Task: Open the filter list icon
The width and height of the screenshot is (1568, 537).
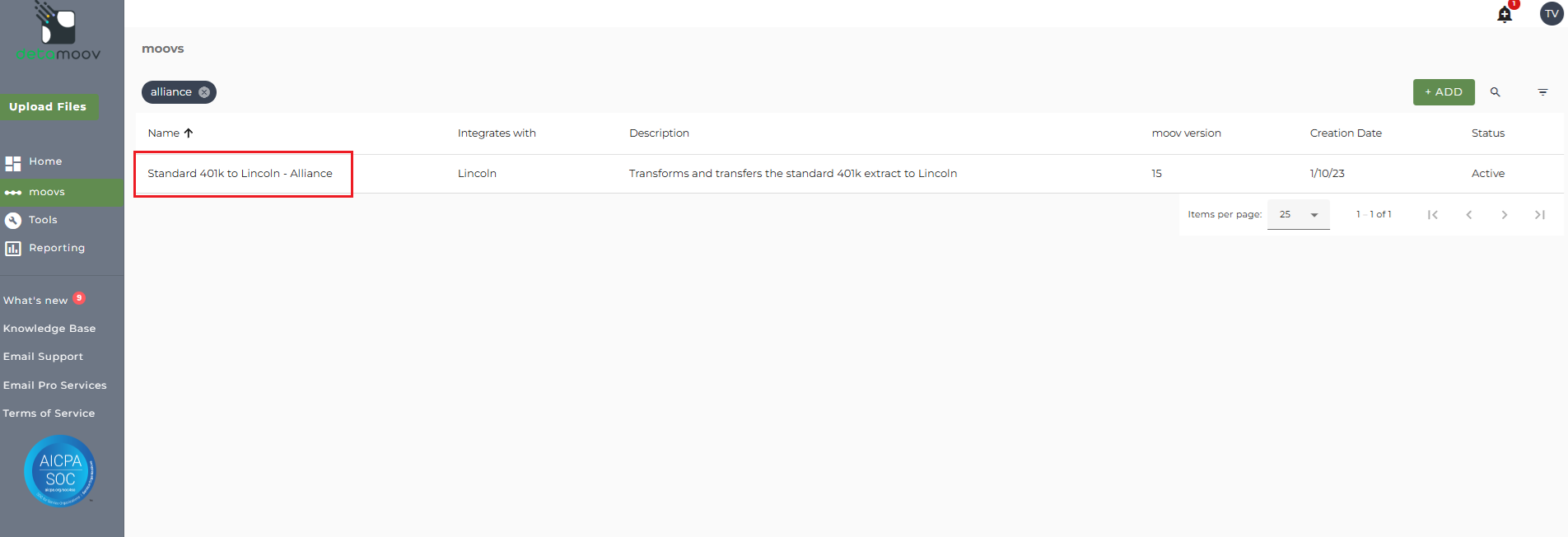Action: point(1542,92)
